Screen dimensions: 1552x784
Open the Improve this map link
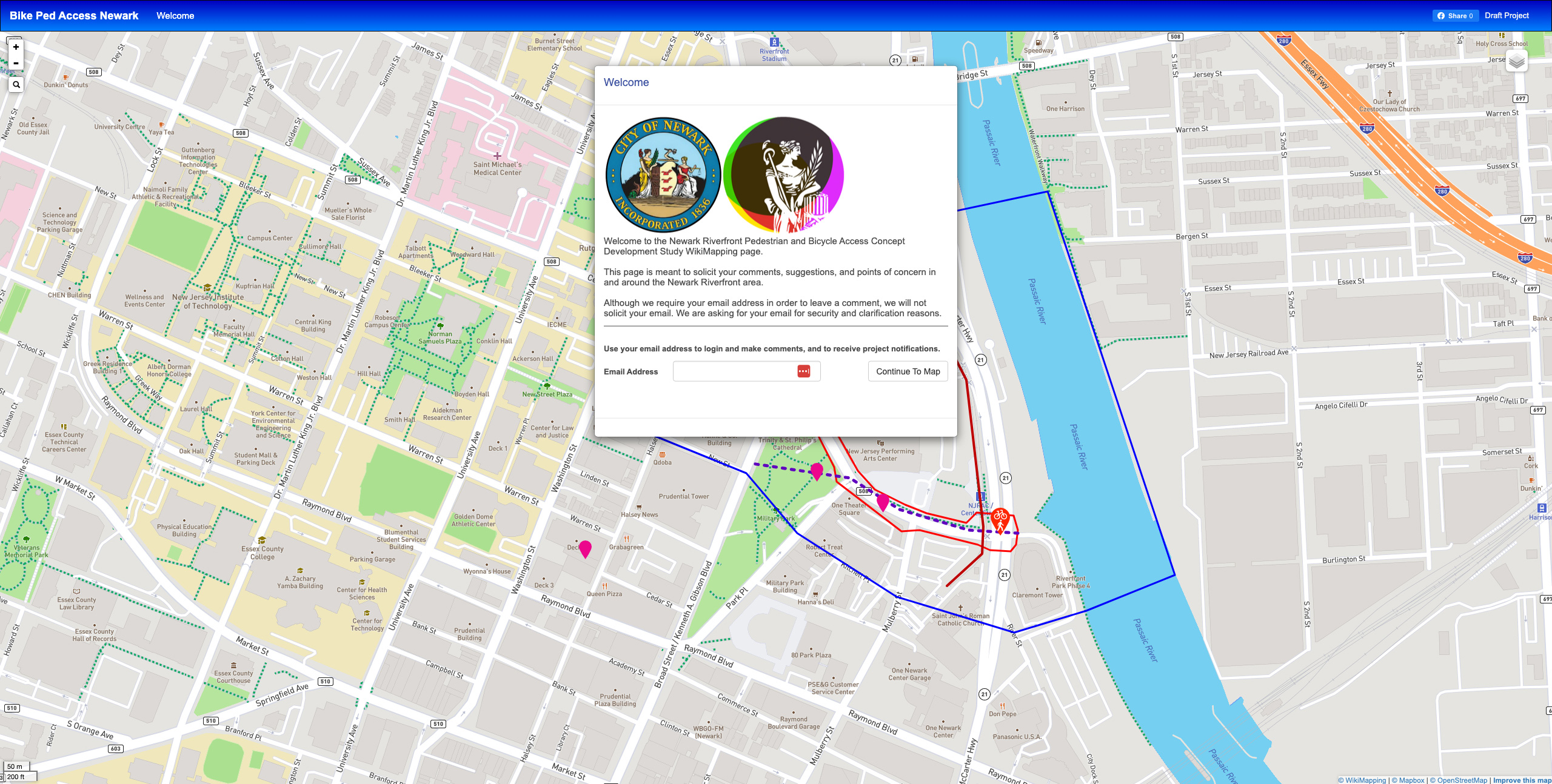[1522, 780]
